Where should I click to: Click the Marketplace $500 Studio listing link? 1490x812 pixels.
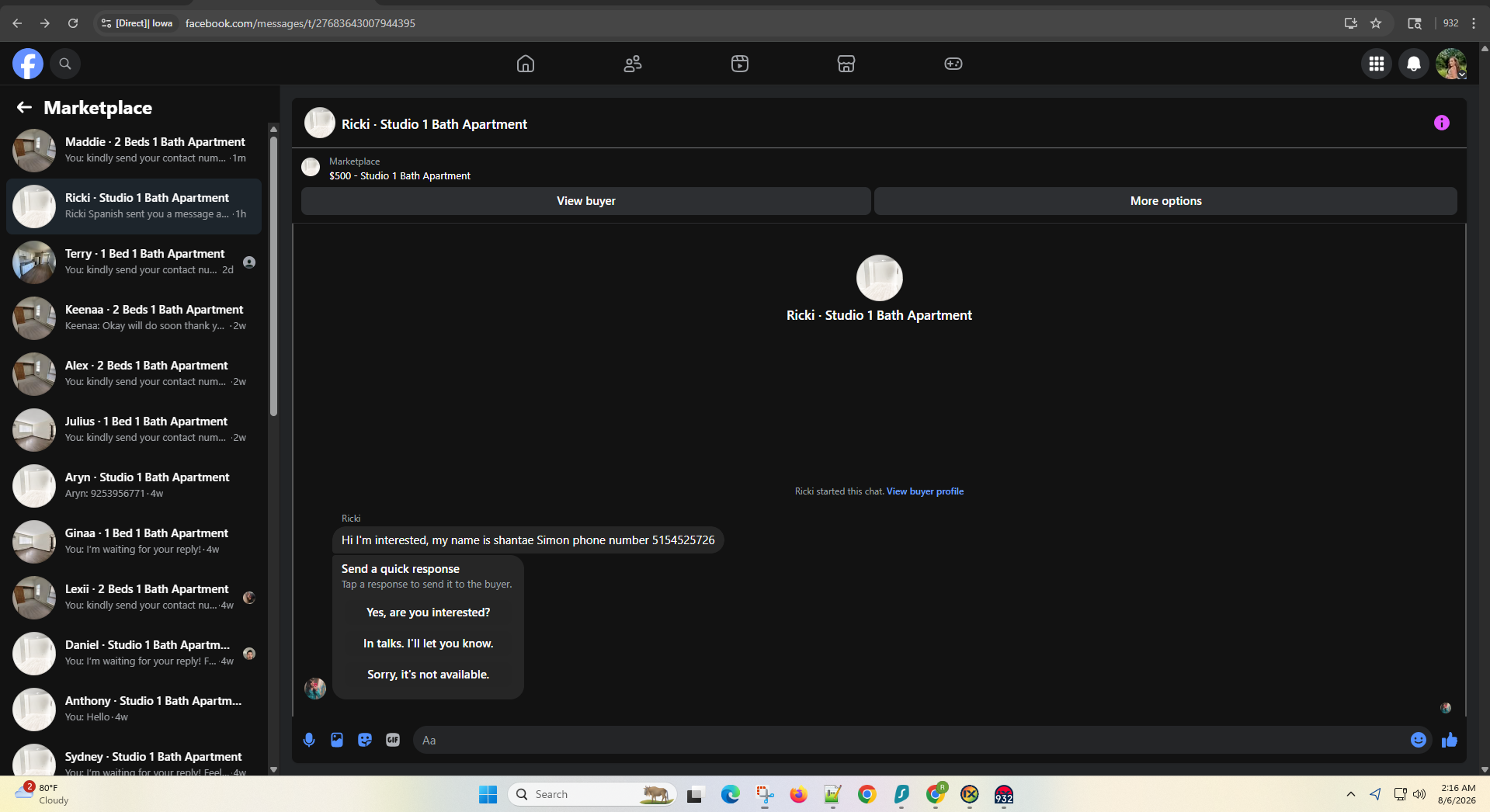pyautogui.click(x=400, y=176)
